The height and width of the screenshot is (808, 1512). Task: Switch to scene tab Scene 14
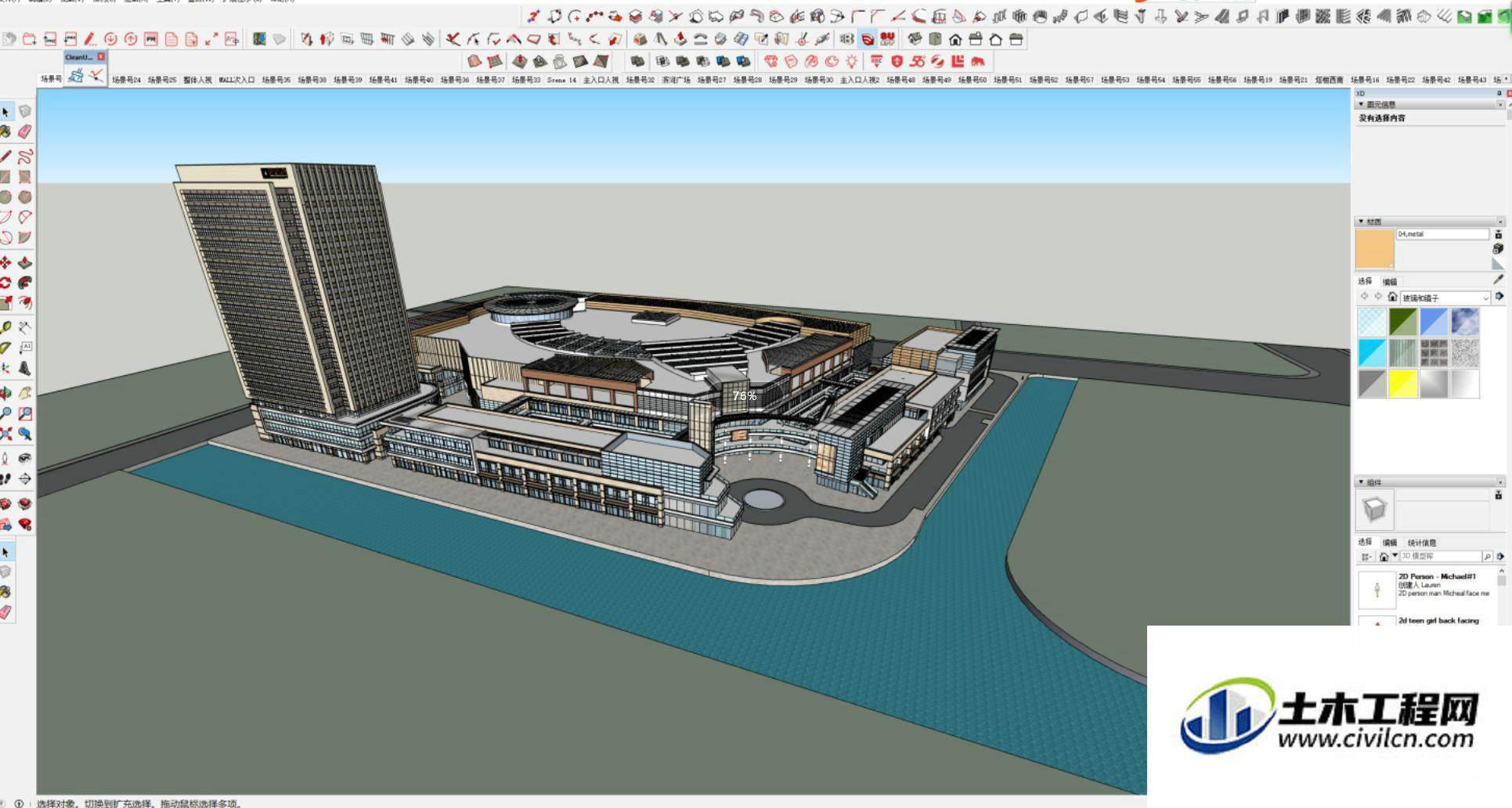(x=561, y=80)
